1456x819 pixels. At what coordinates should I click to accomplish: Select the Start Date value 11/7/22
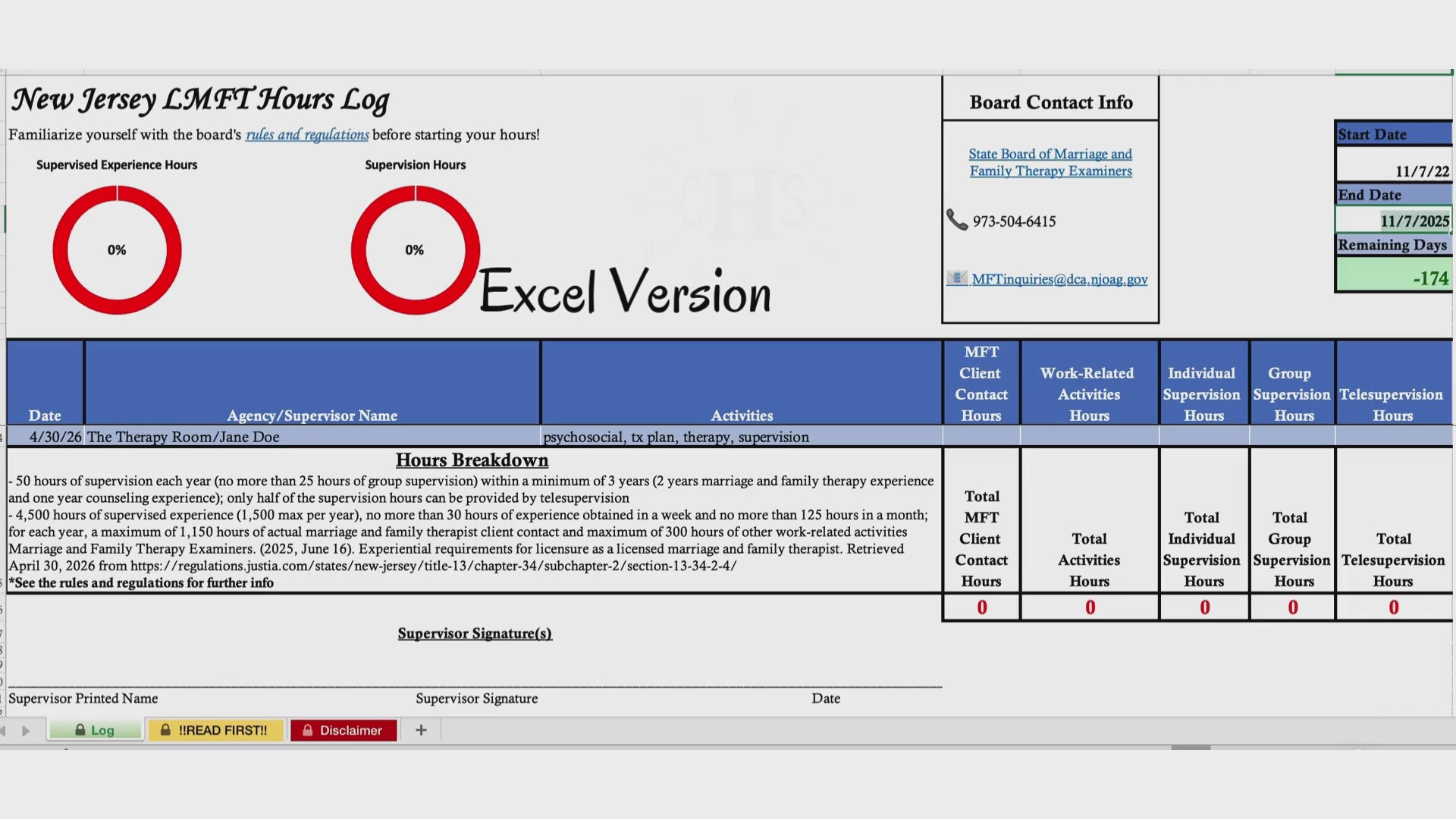click(1394, 164)
